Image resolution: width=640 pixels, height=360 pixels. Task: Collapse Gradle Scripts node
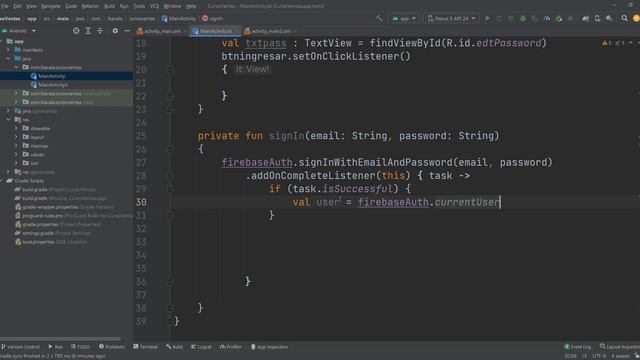point(2,181)
